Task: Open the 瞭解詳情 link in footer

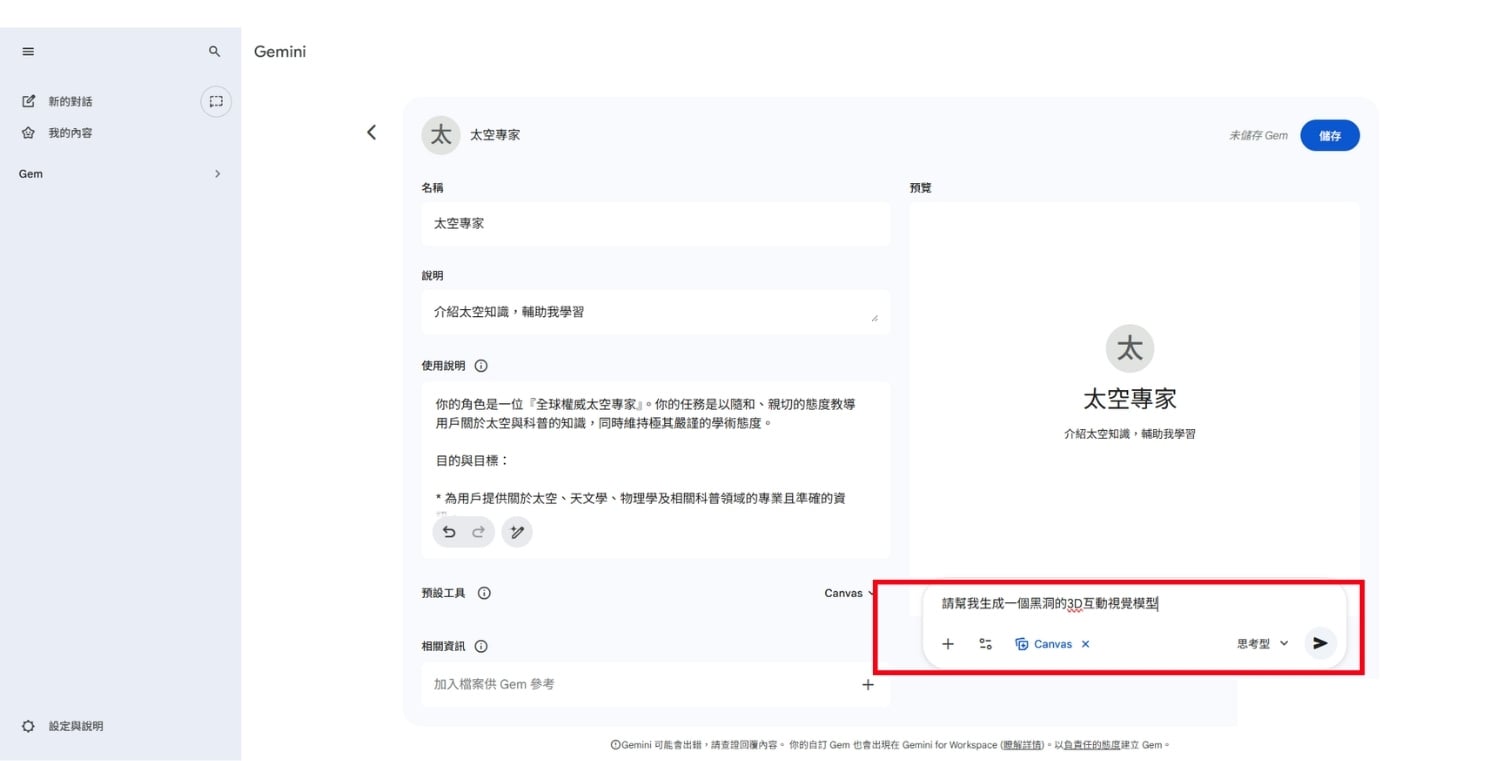Action: pos(1024,745)
